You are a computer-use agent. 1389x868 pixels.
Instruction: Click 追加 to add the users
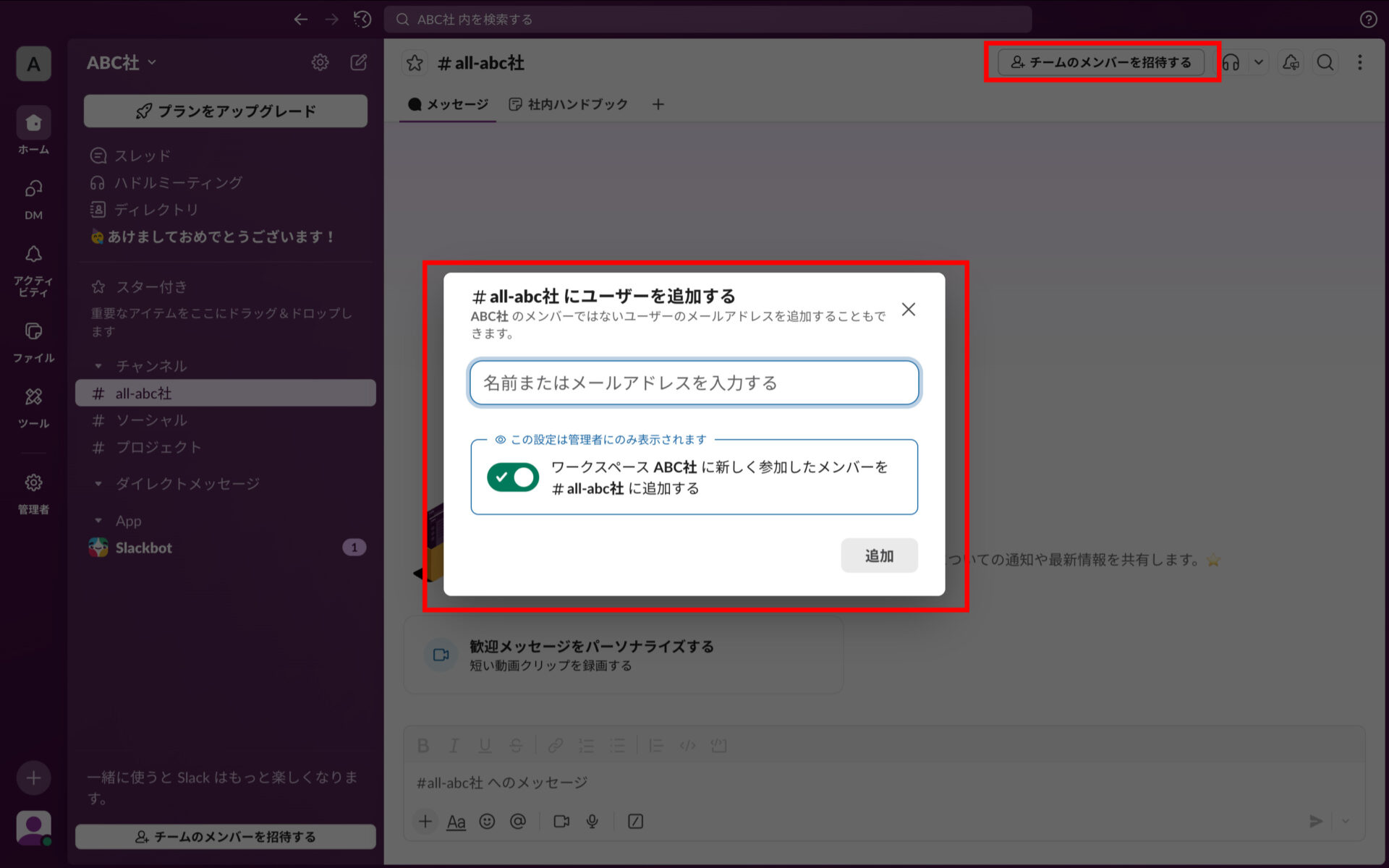pyautogui.click(x=878, y=556)
